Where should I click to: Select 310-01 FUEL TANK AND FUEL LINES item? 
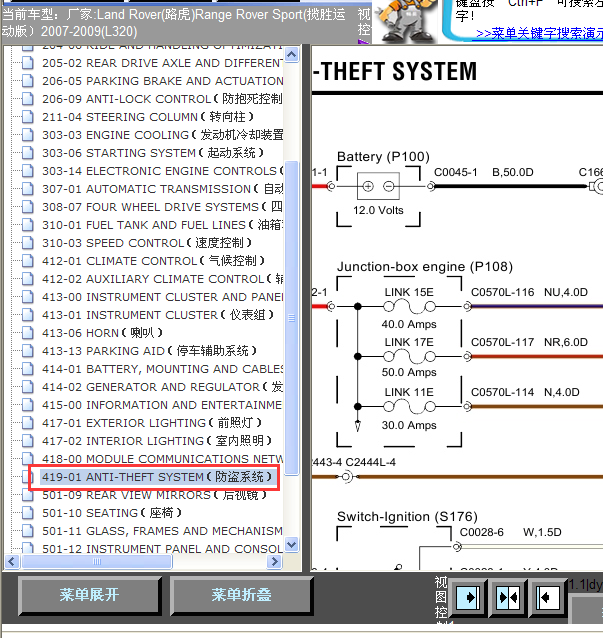(x=163, y=225)
